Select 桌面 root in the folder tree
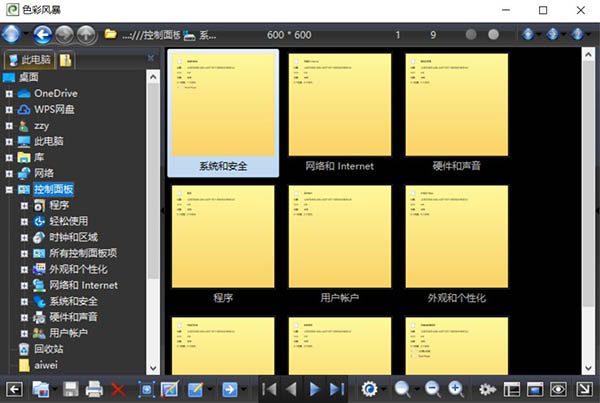The image size is (600, 403). click(29, 77)
